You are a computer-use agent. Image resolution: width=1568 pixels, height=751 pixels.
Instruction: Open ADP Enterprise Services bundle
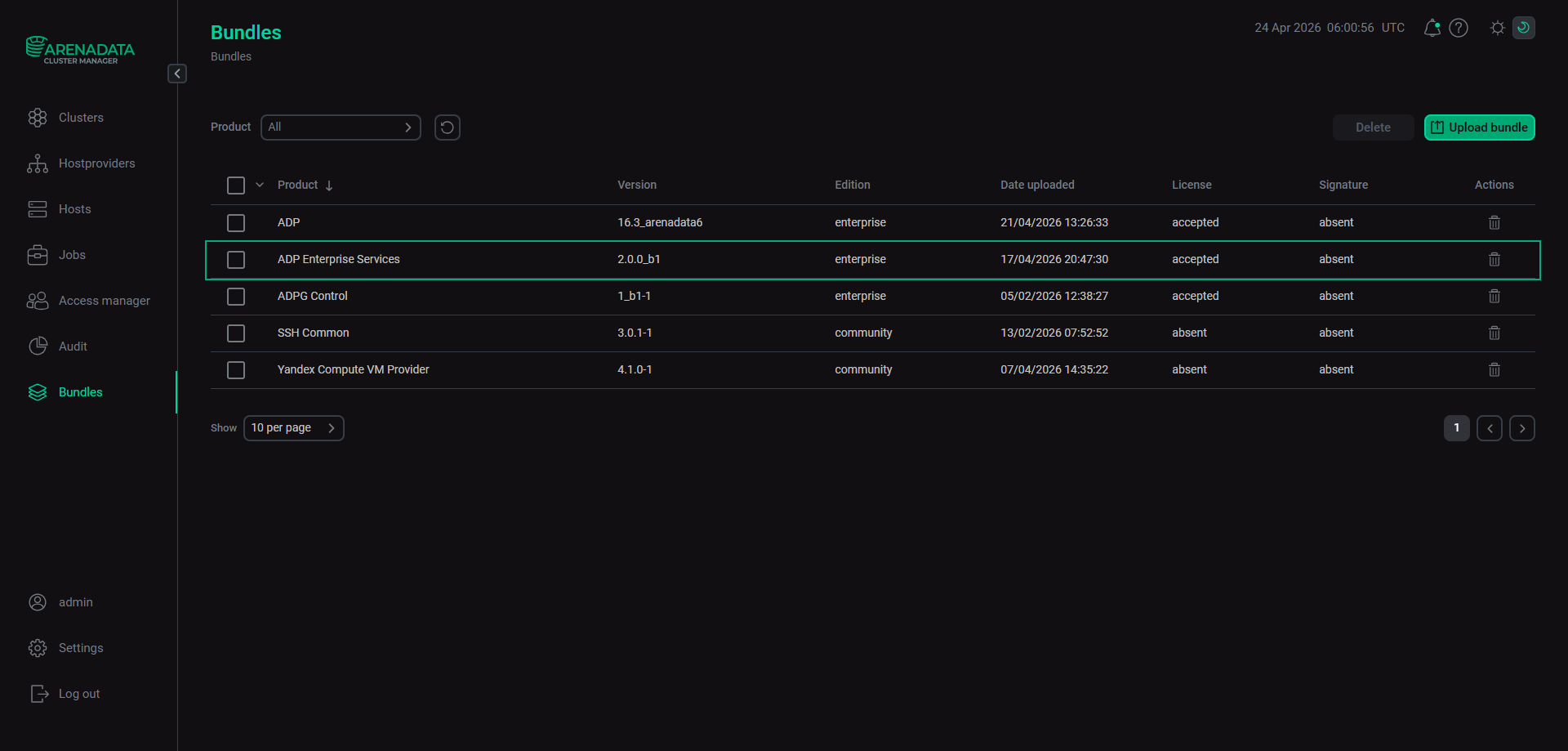pos(338,260)
